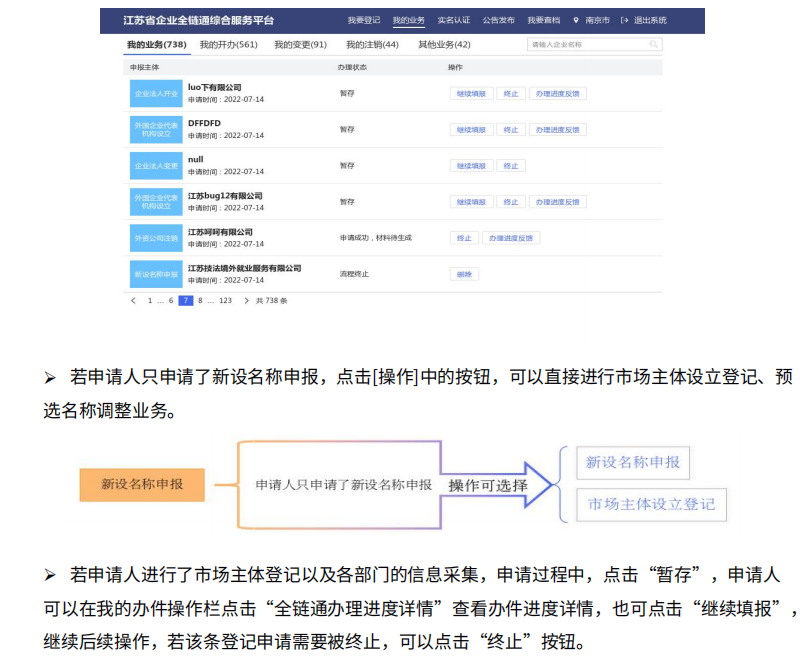Click the 操作可选择 arrow in the diagram

(x=495, y=485)
